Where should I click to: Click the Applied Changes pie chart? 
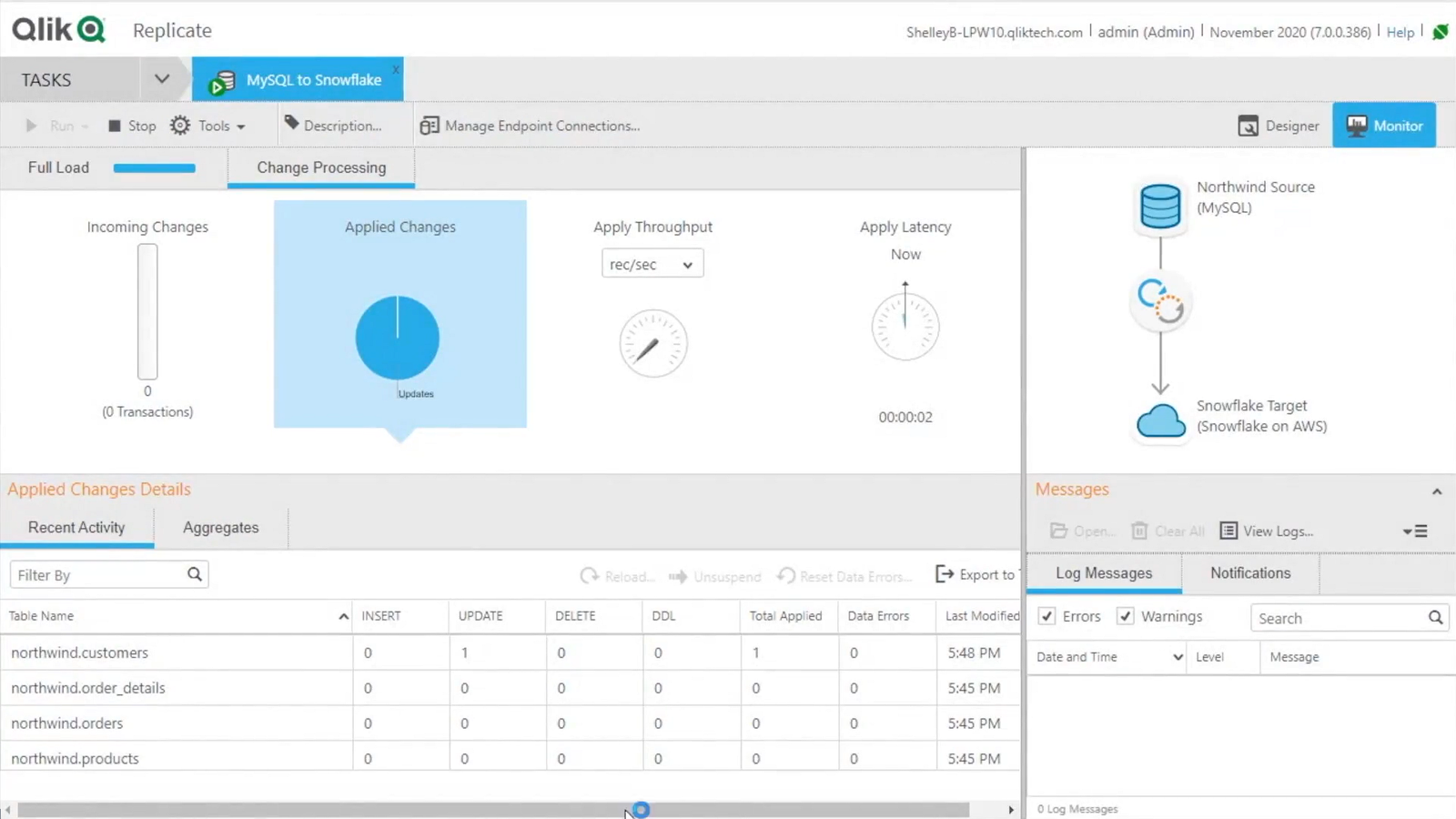click(398, 338)
